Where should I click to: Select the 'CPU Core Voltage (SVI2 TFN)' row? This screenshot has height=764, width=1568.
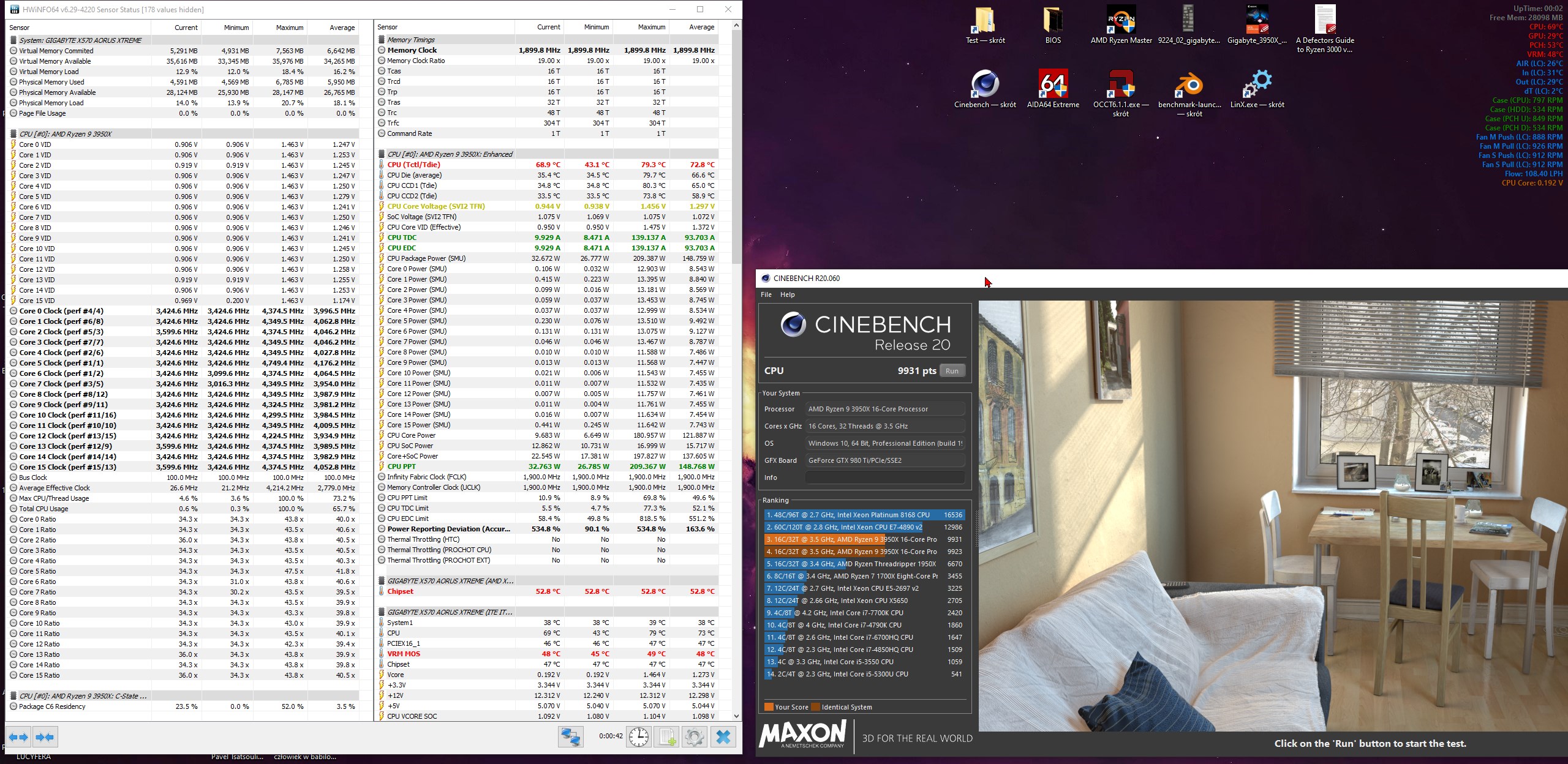click(547, 206)
